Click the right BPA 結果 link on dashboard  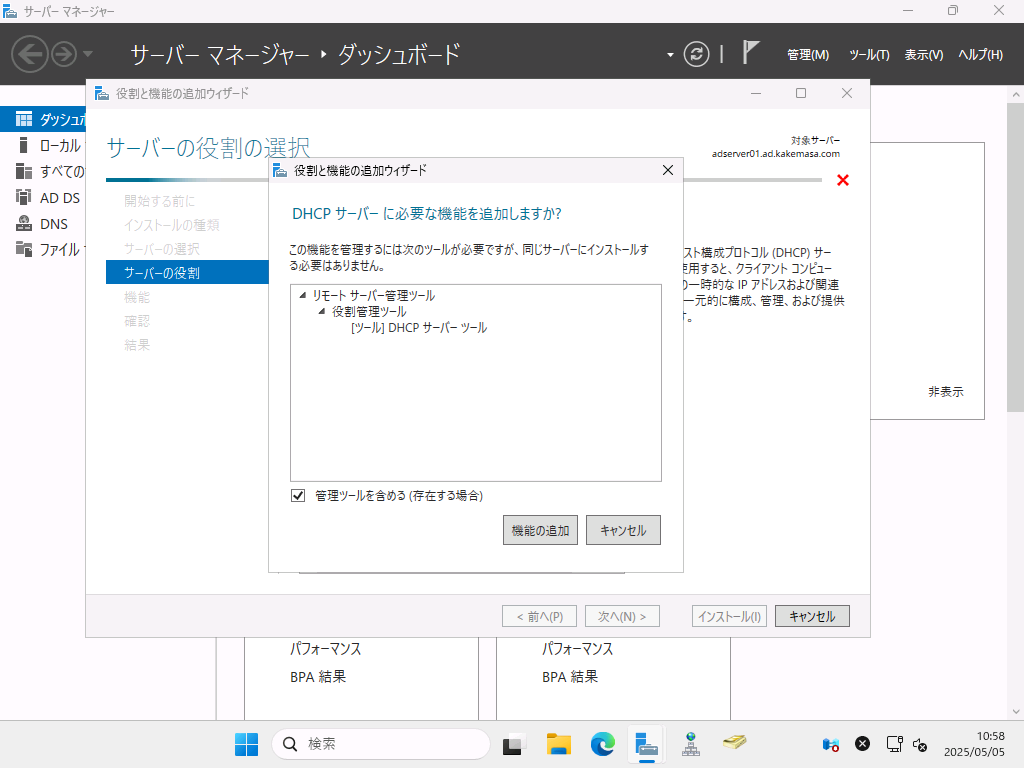[x=570, y=677]
